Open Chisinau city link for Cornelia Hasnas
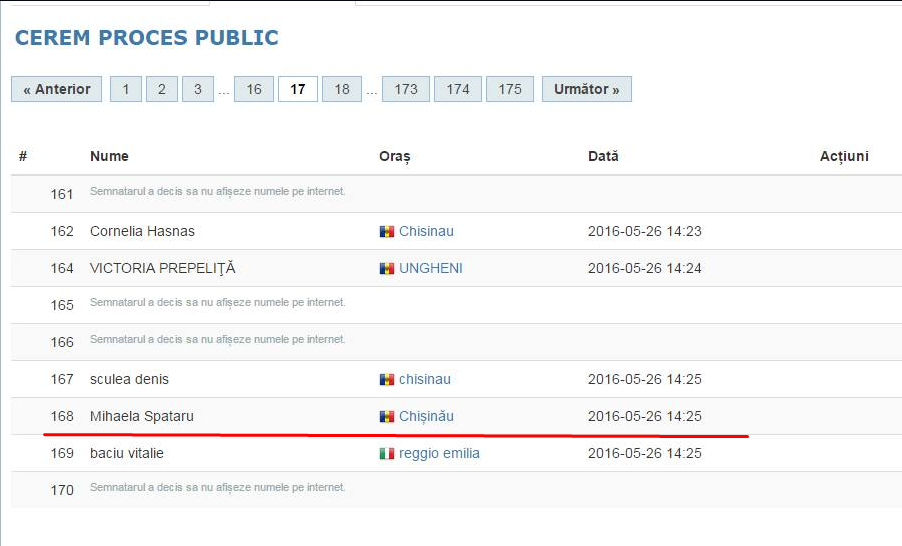 click(426, 231)
